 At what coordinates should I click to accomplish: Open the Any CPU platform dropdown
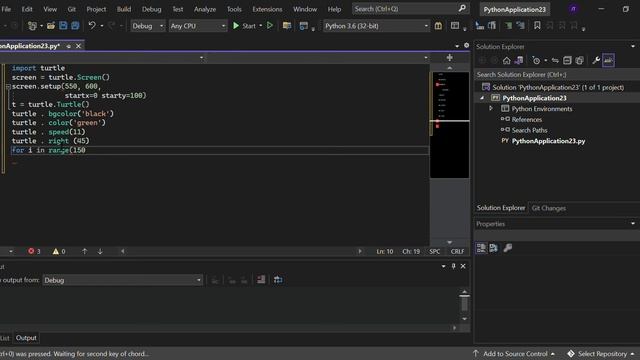(x=198, y=26)
